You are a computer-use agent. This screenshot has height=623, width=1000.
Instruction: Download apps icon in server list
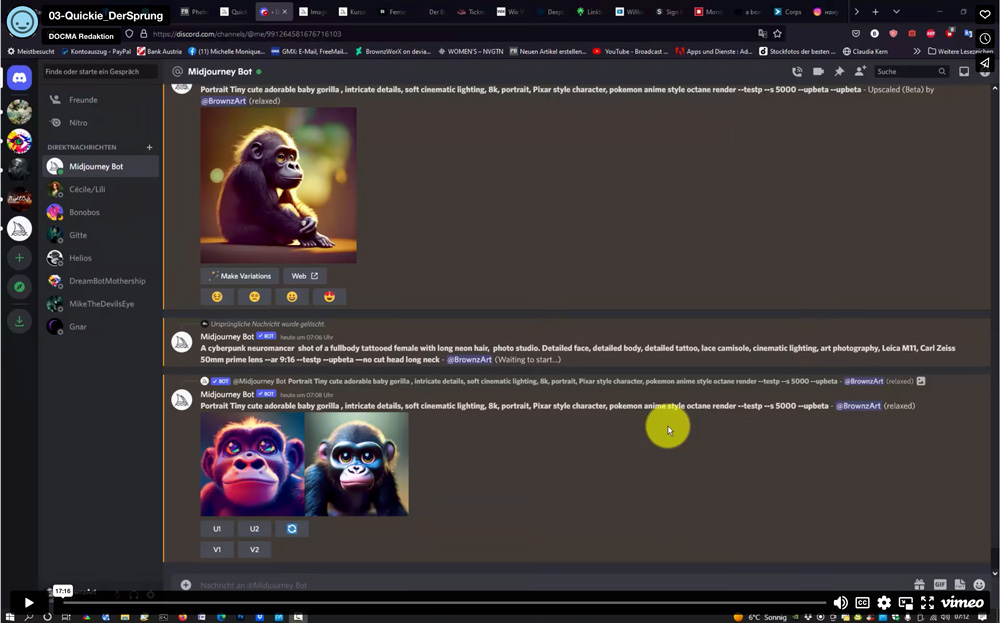20,321
